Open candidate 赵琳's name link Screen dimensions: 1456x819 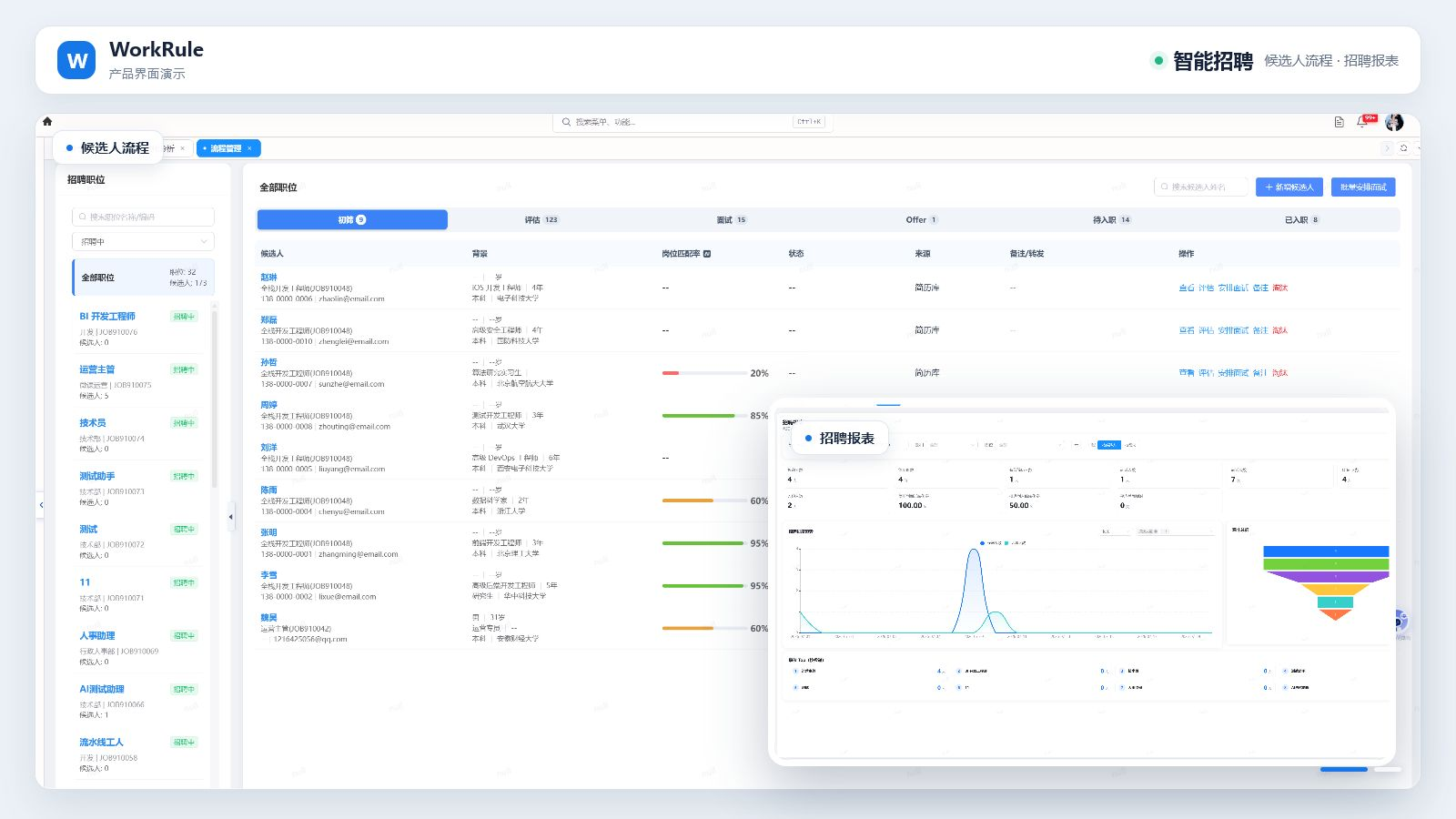point(268,278)
